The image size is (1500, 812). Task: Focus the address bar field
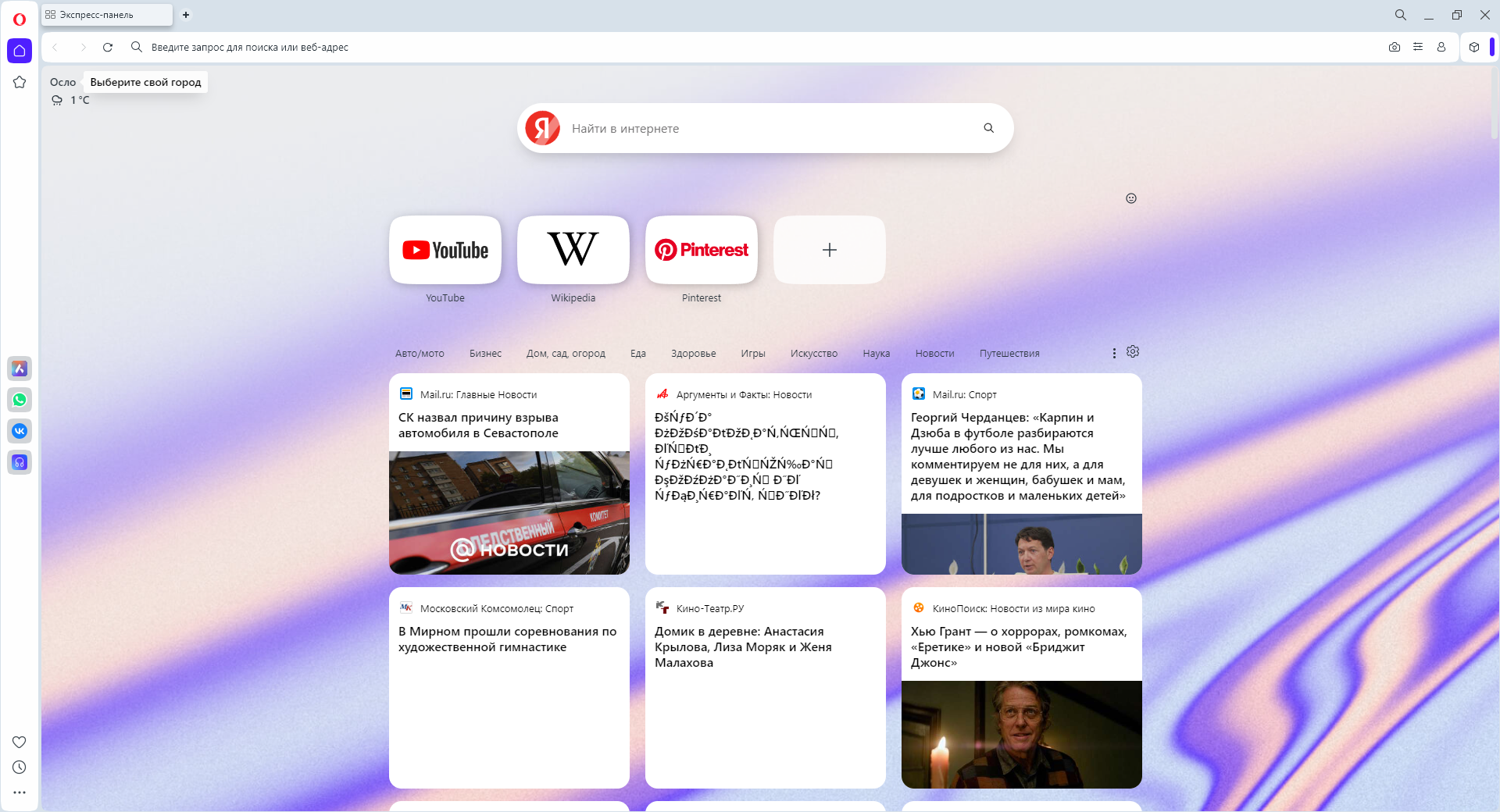click(750, 47)
